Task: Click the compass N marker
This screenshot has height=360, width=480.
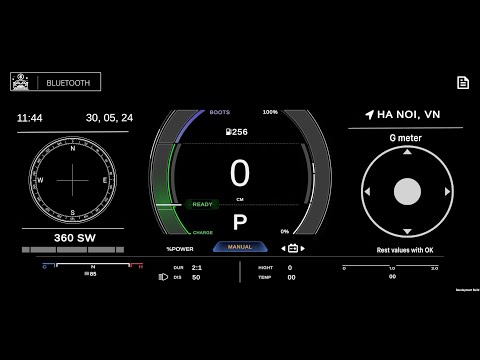Action: 73,149
